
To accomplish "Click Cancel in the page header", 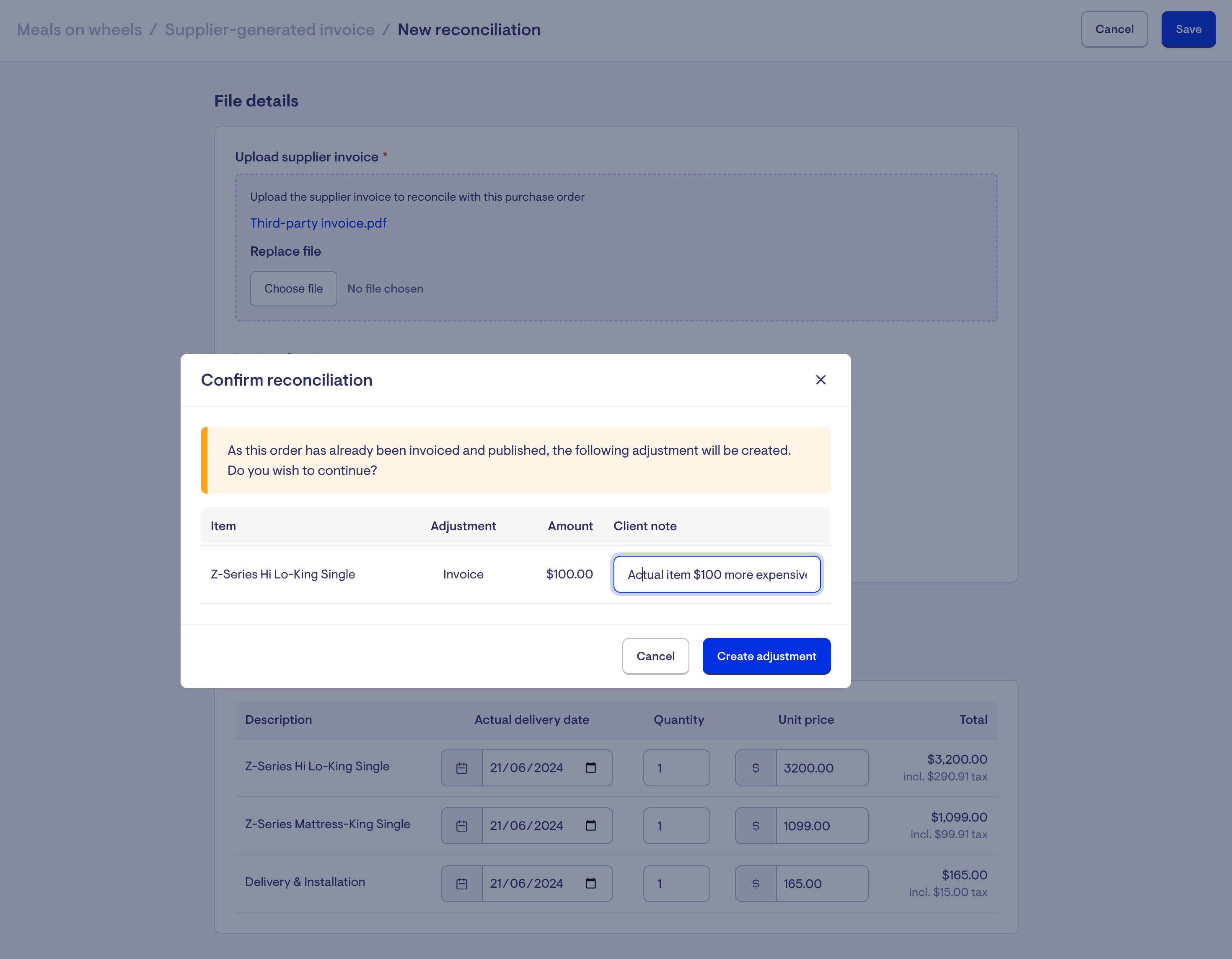I will [x=1113, y=29].
